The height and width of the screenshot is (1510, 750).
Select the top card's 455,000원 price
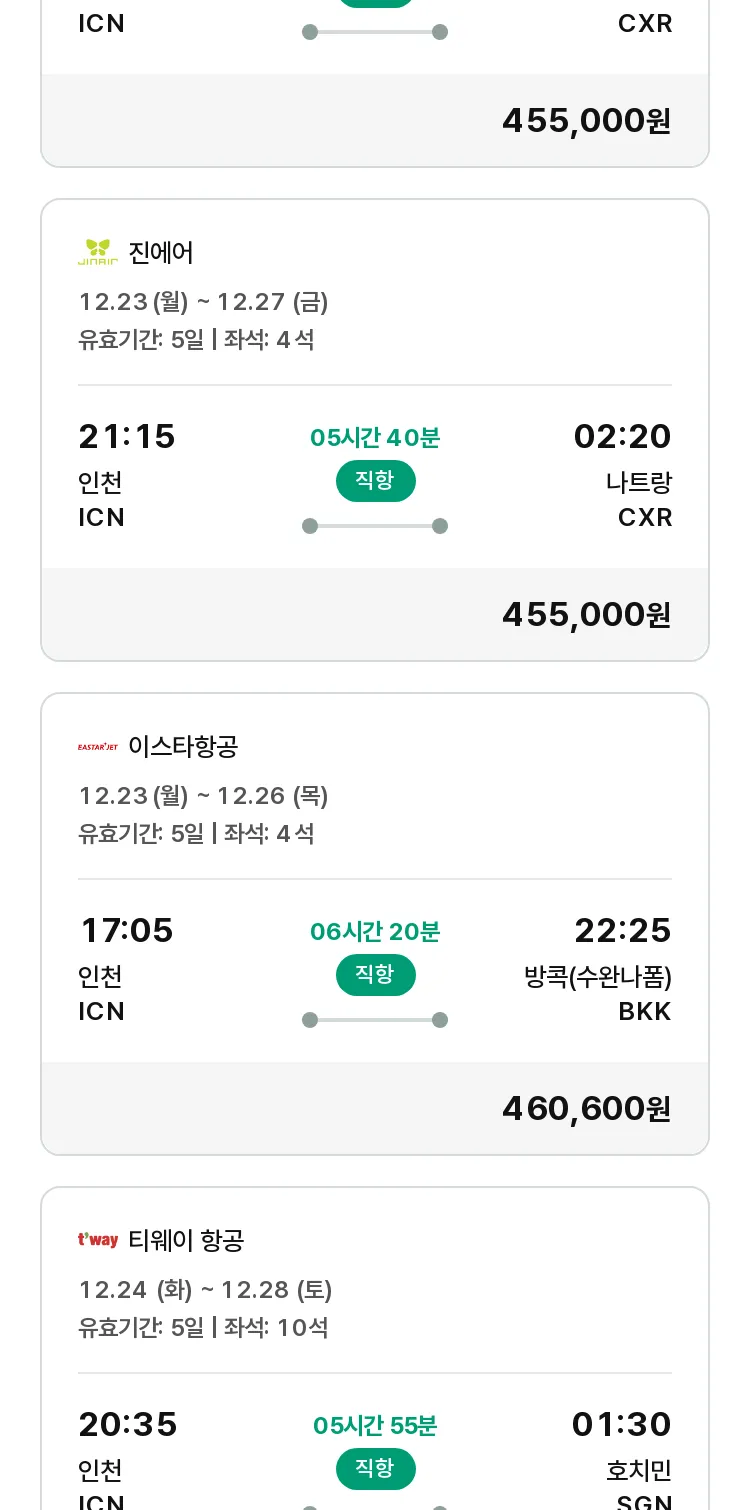coord(586,120)
